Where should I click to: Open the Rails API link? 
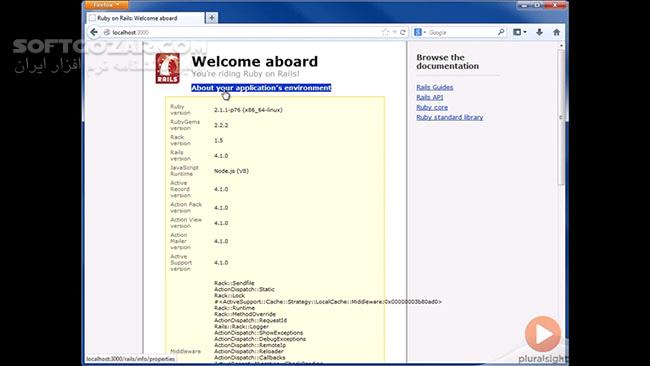pos(429,97)
